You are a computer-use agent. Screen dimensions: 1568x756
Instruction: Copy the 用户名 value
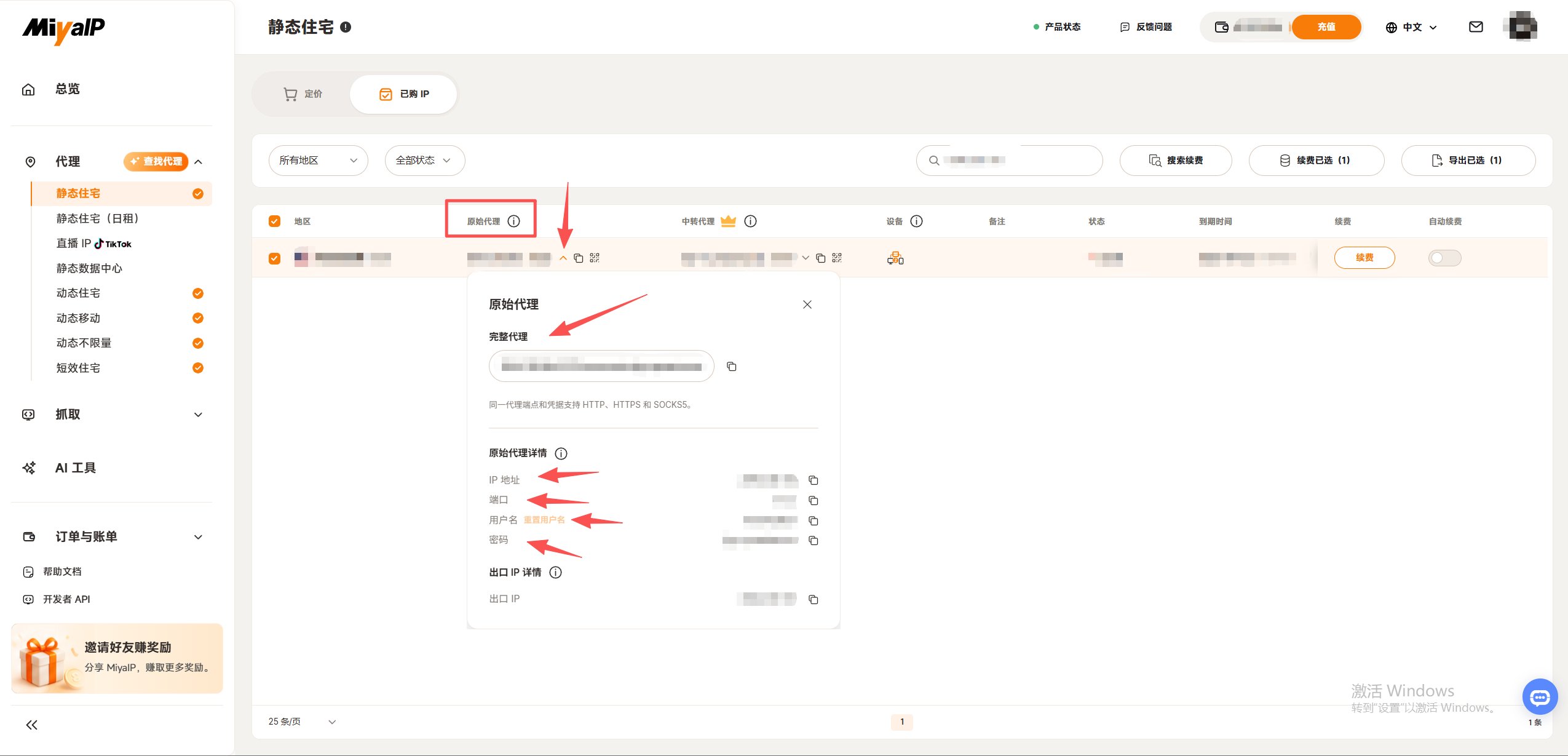[x=813, y=520]
